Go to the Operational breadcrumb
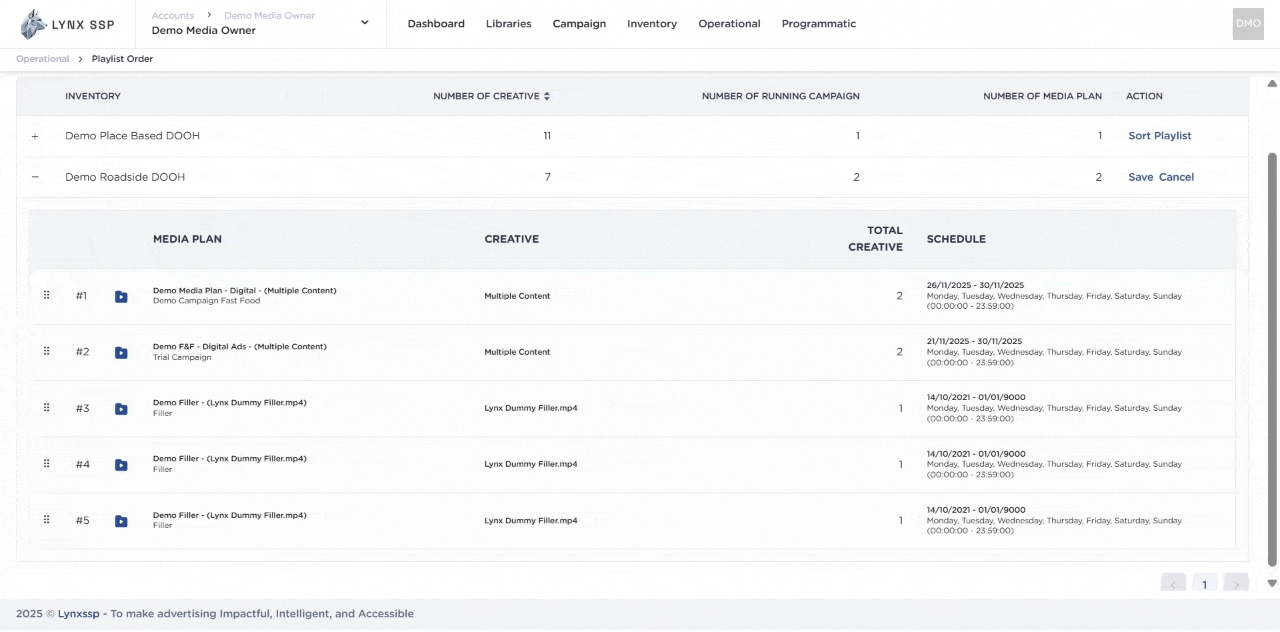This screenshot has height=632, width=1280. 43,59
